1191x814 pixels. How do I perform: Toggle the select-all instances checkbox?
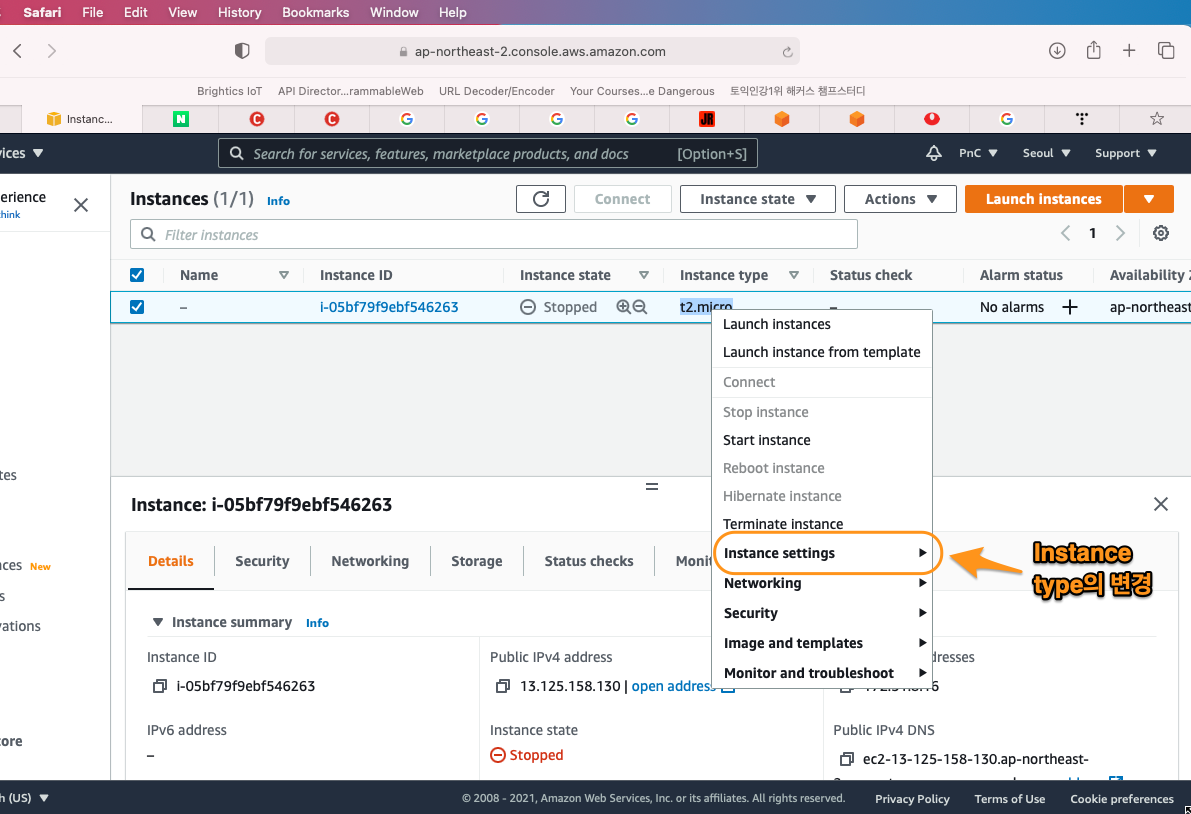[x=137, y=275]
